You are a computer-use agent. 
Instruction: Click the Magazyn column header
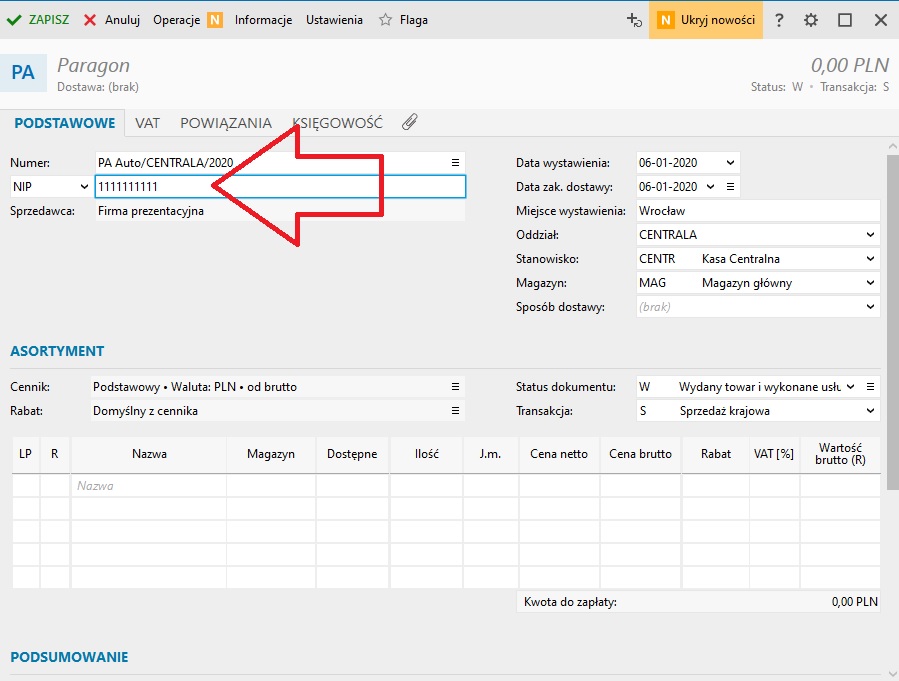tap(271, 454)
